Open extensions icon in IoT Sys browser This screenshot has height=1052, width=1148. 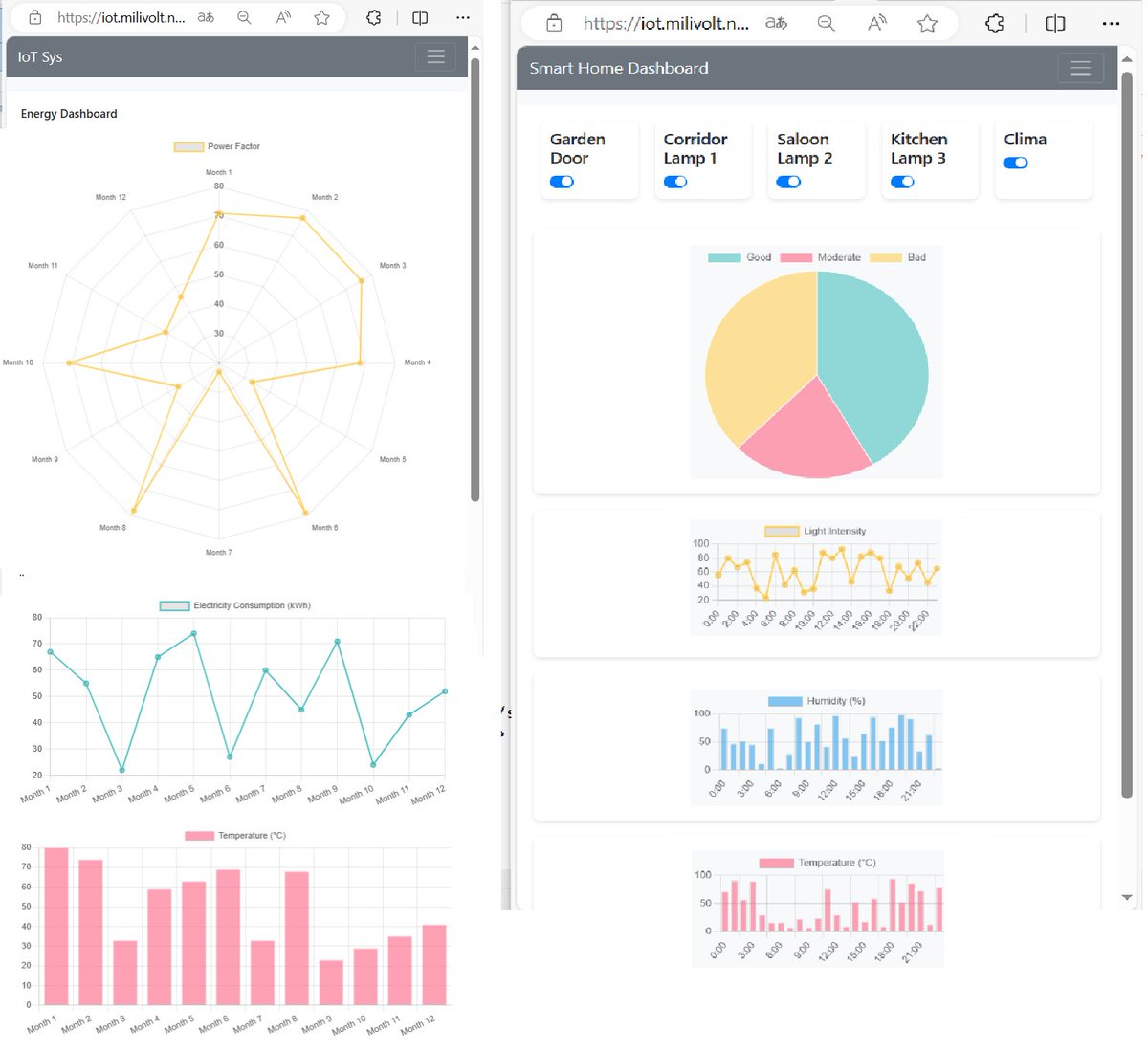[x=374, y=17]
